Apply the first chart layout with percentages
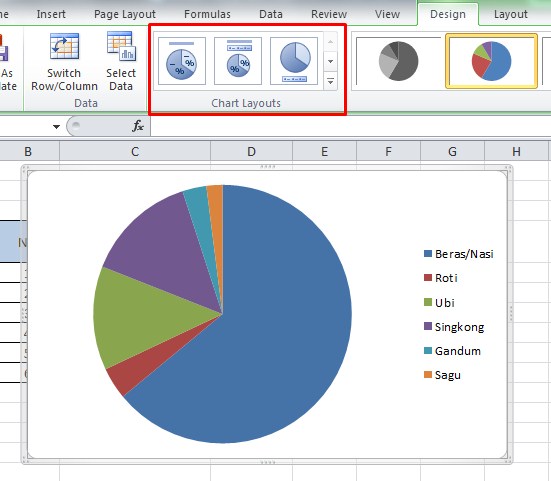This screenshot has width=551, height=481. (182, 61)
